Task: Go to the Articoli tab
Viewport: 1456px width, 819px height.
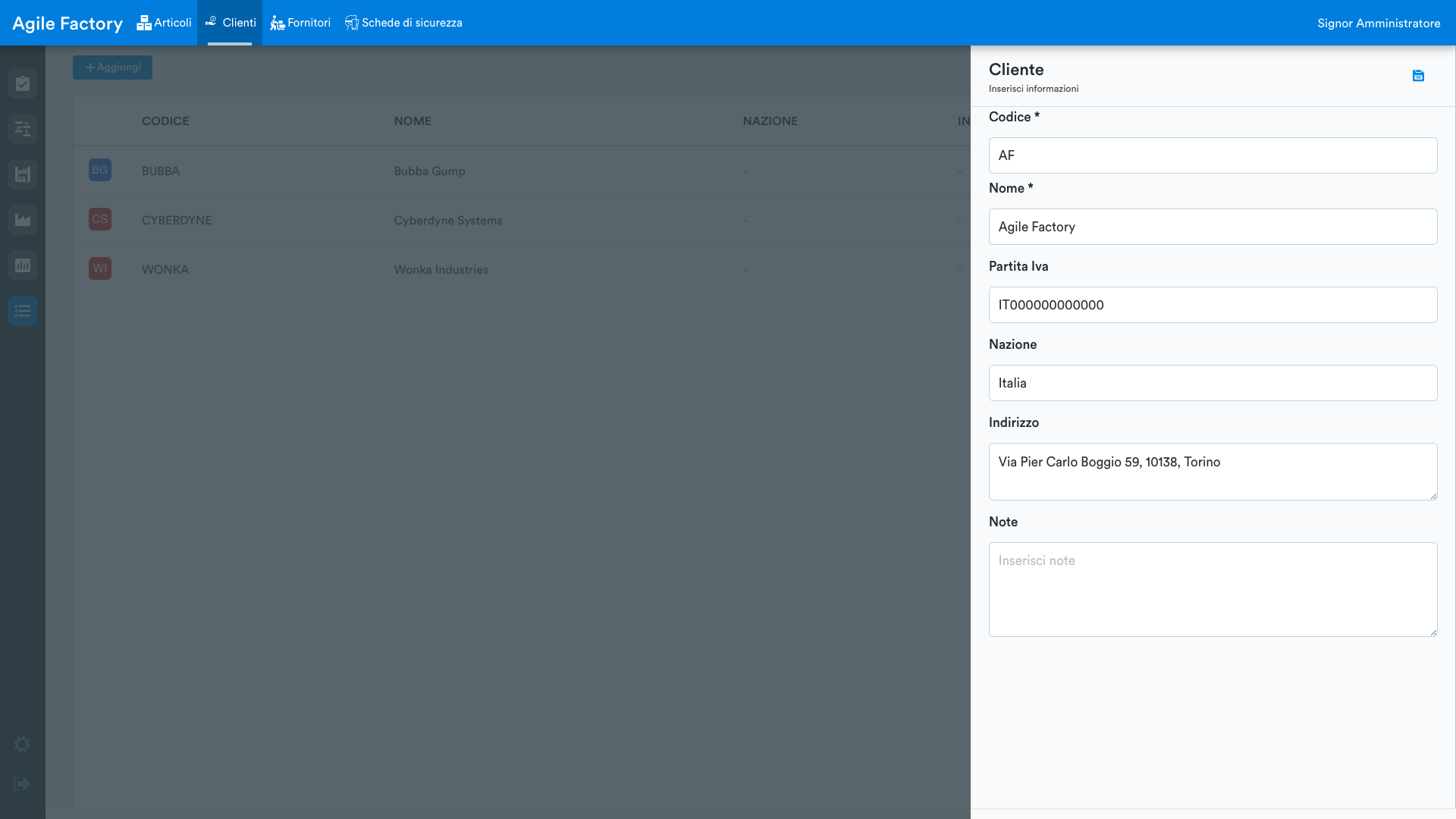Action: tap(164, 23)
